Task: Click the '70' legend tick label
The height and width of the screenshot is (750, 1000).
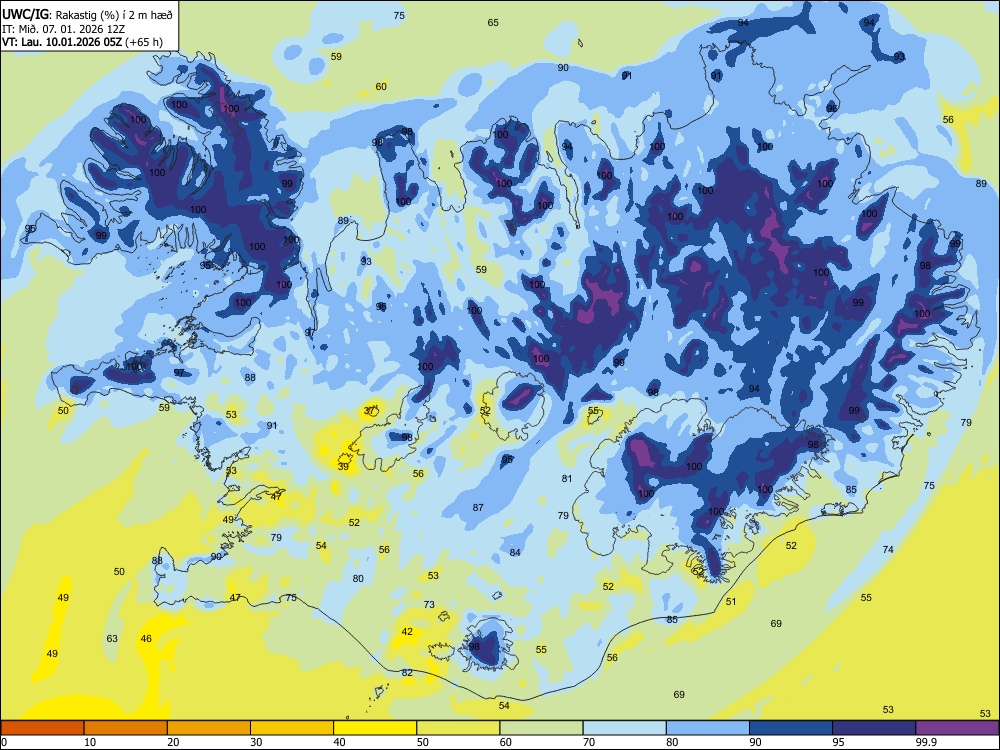Action: click(589, 742)
